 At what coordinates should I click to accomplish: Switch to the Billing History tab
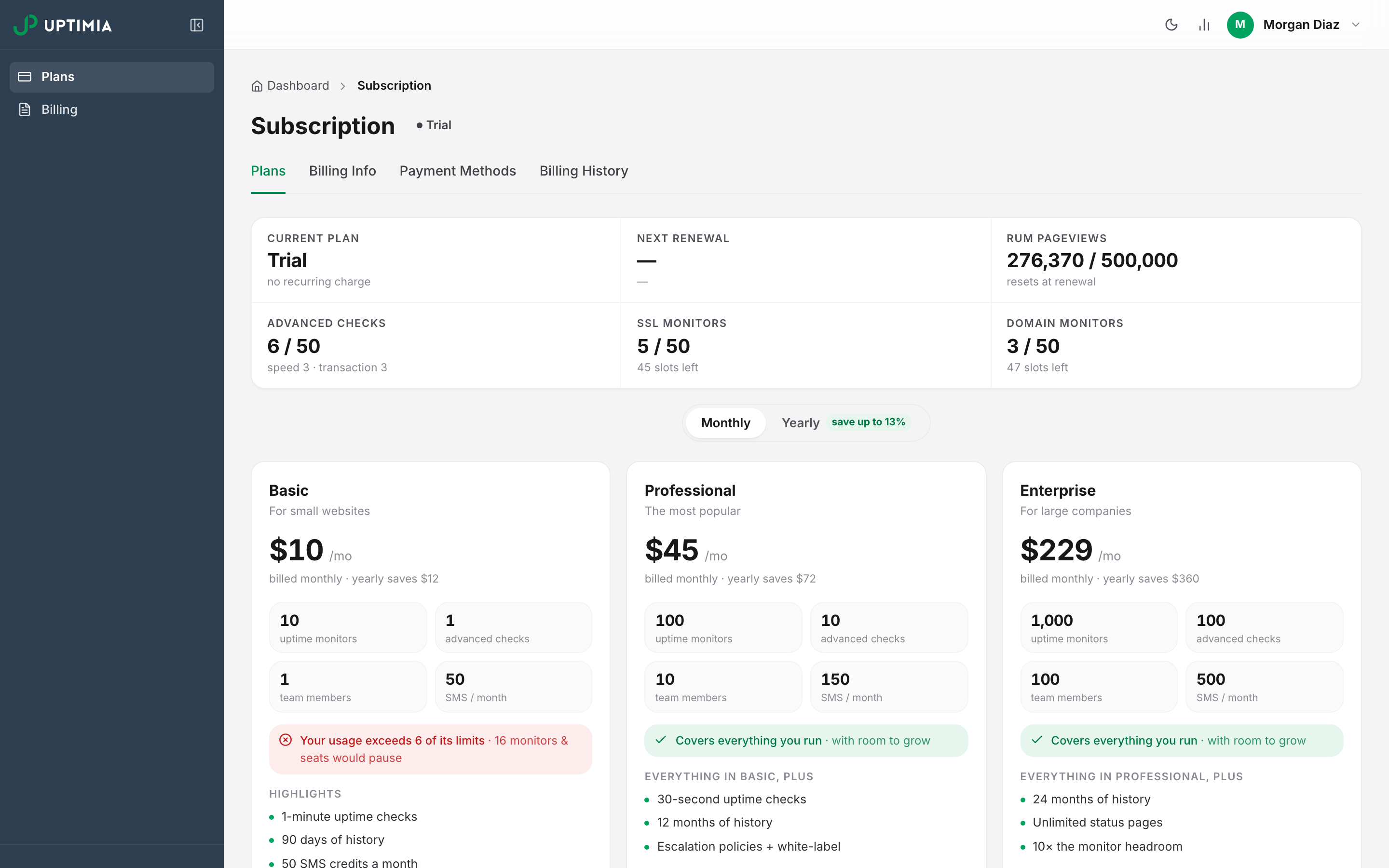[584, 171]
